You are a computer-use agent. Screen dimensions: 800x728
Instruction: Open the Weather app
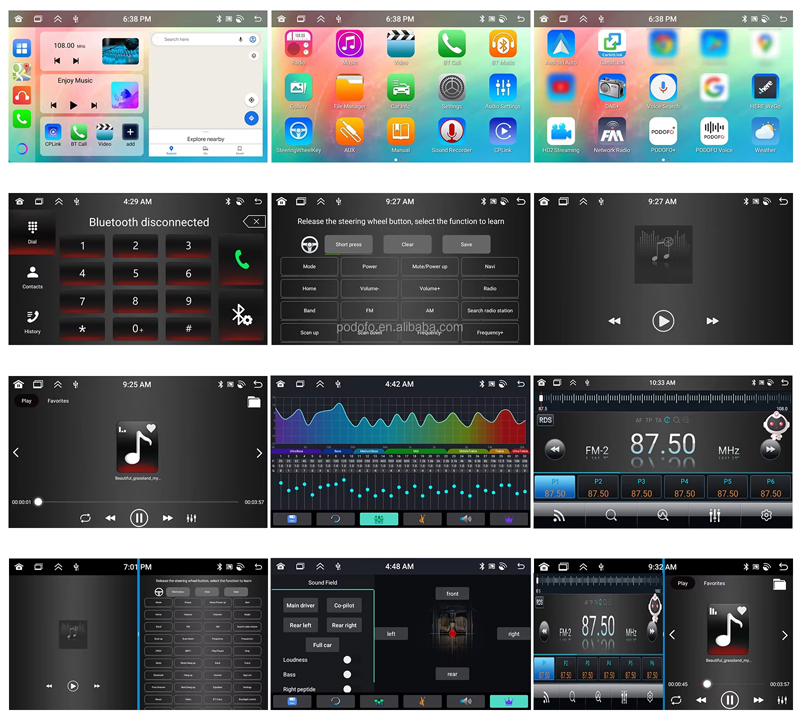(x=765, y=132)
